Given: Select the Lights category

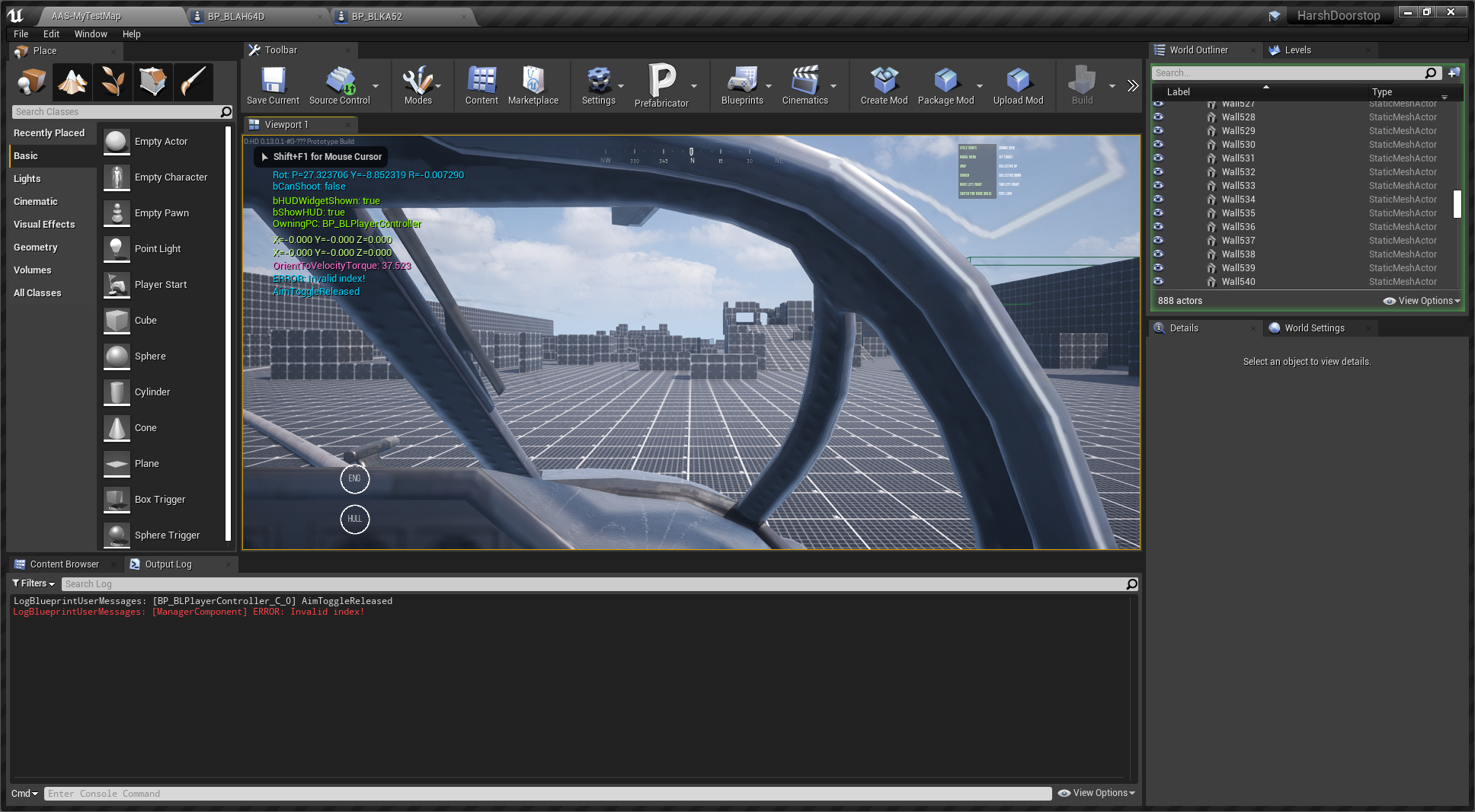Looking at the screenshot, I should click(27, 179).
